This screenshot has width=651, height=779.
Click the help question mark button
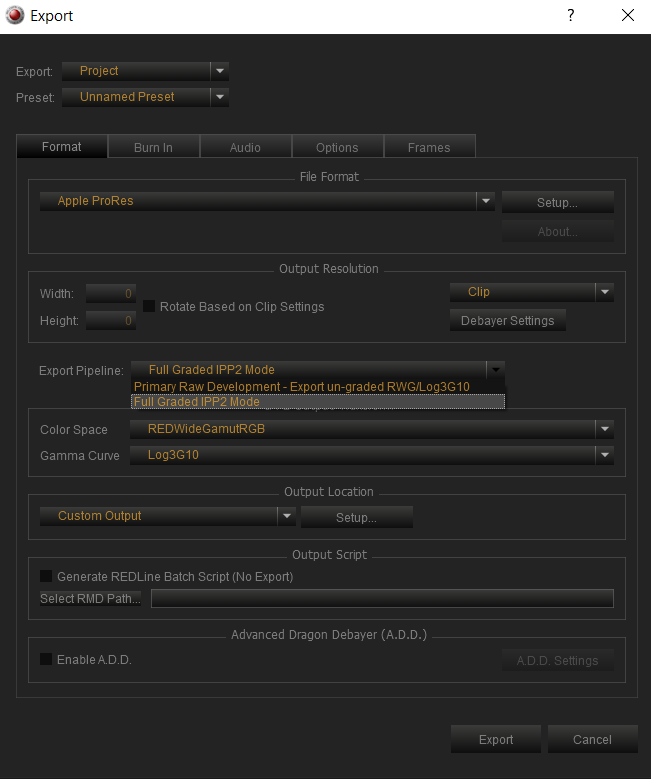pyautogui.click(x=571, y=15)
